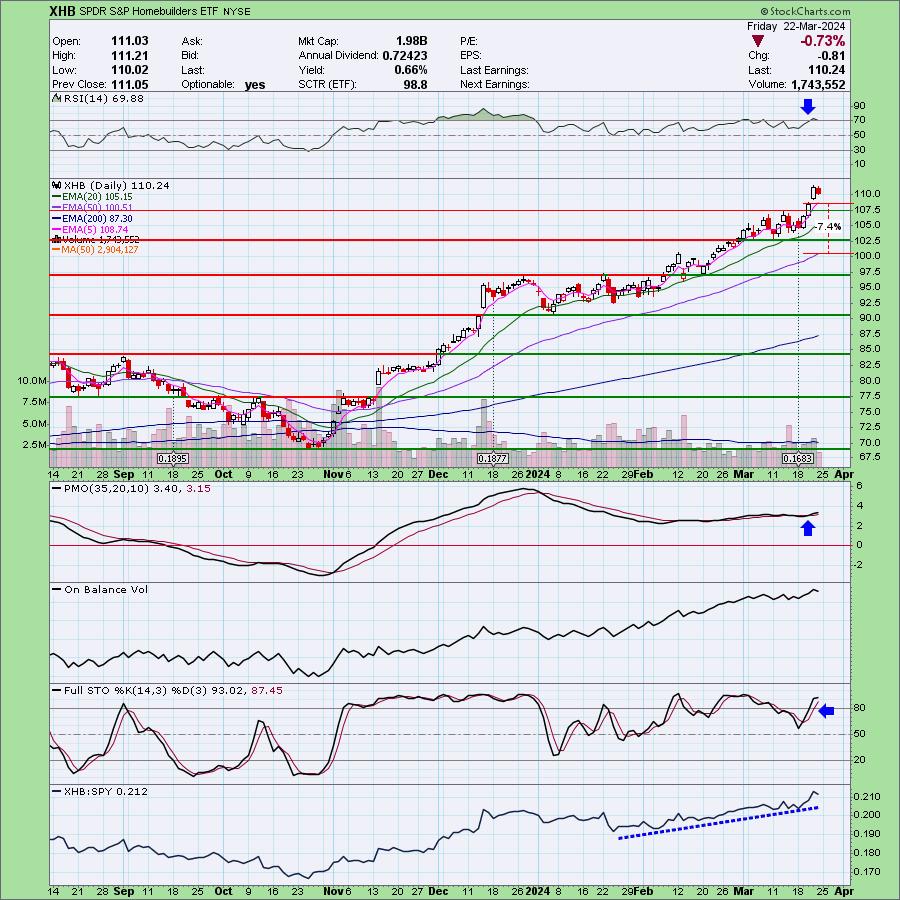Screen dimensions: 900x900
Task: Click the RSI(14) 69.88 indicator label
Action: coord(99,99)
